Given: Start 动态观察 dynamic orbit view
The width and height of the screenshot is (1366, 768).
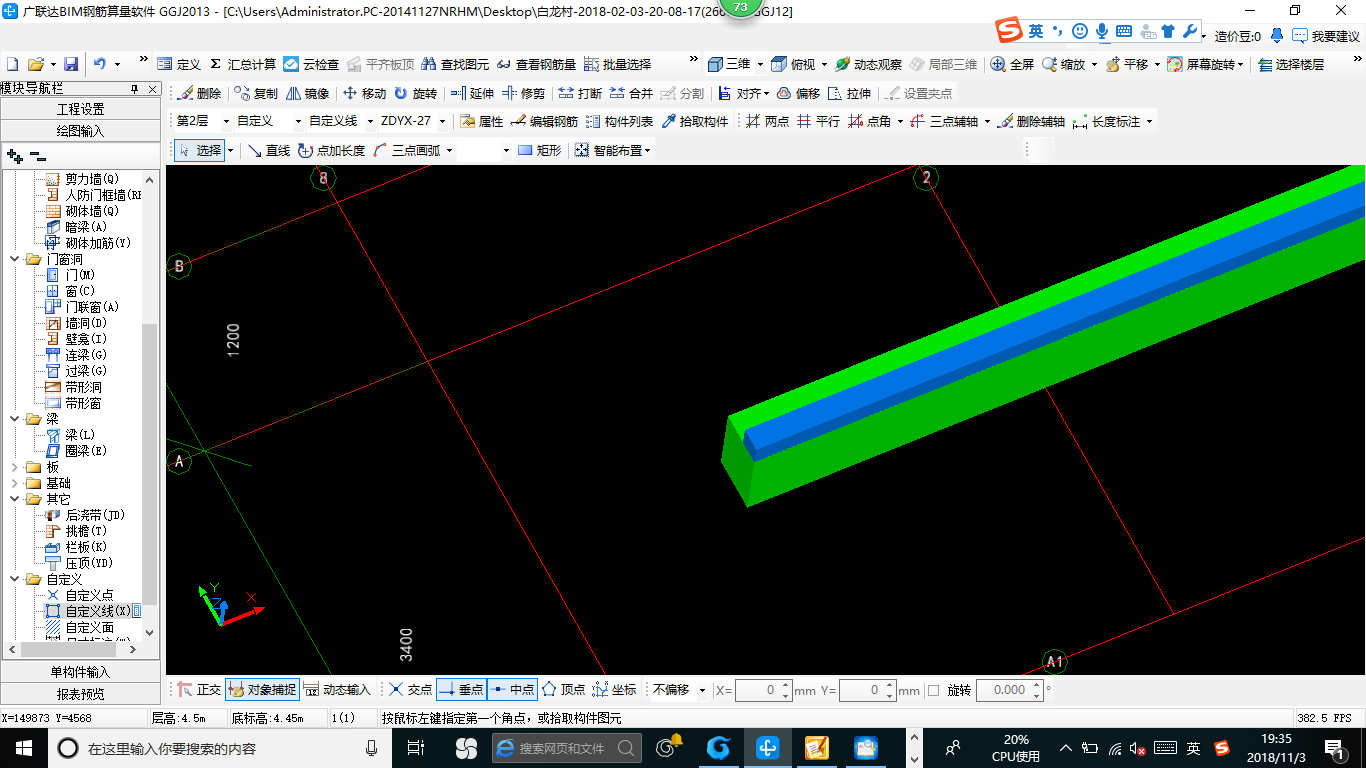Looking at the screenshot, I should (867, 64).
